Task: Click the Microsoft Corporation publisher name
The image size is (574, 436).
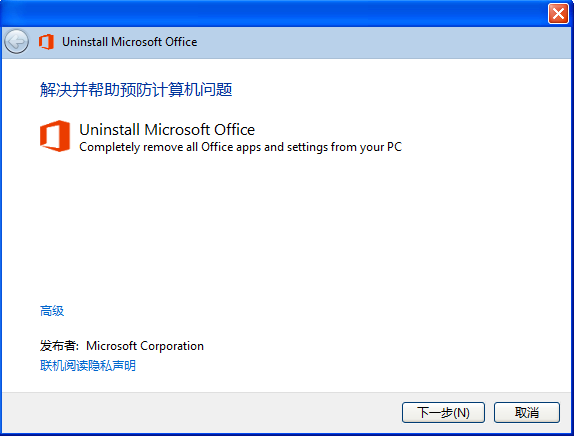Action: pos(145,346)
